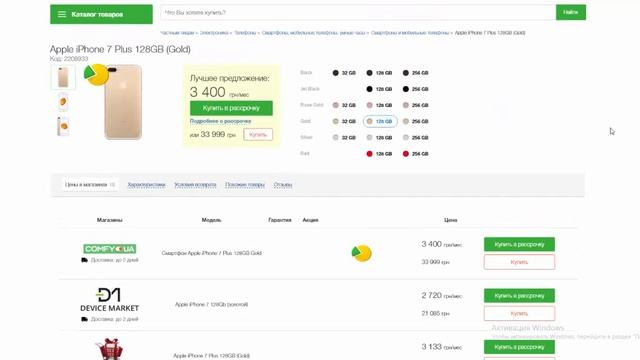Pick the Silver 128 GB color swatch
This screenshot has height=360, width=640.
click(x=369, y=138)
